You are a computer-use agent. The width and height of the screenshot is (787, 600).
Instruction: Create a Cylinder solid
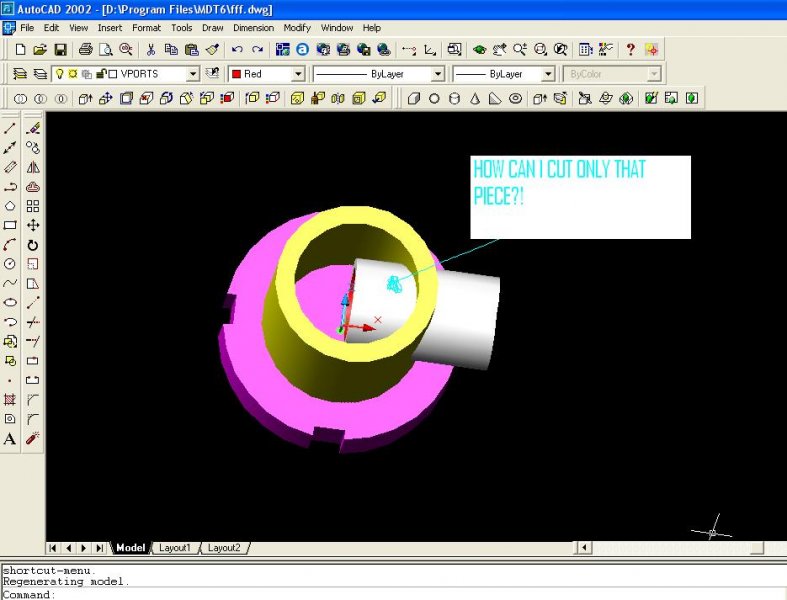pos(454,99)
